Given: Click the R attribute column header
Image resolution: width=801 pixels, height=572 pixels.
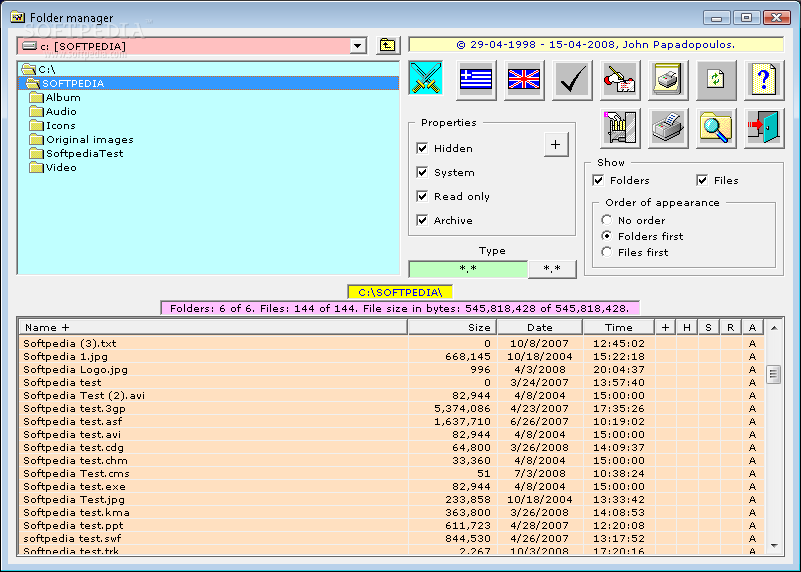Looking at the screenshot, I should 731,327.
